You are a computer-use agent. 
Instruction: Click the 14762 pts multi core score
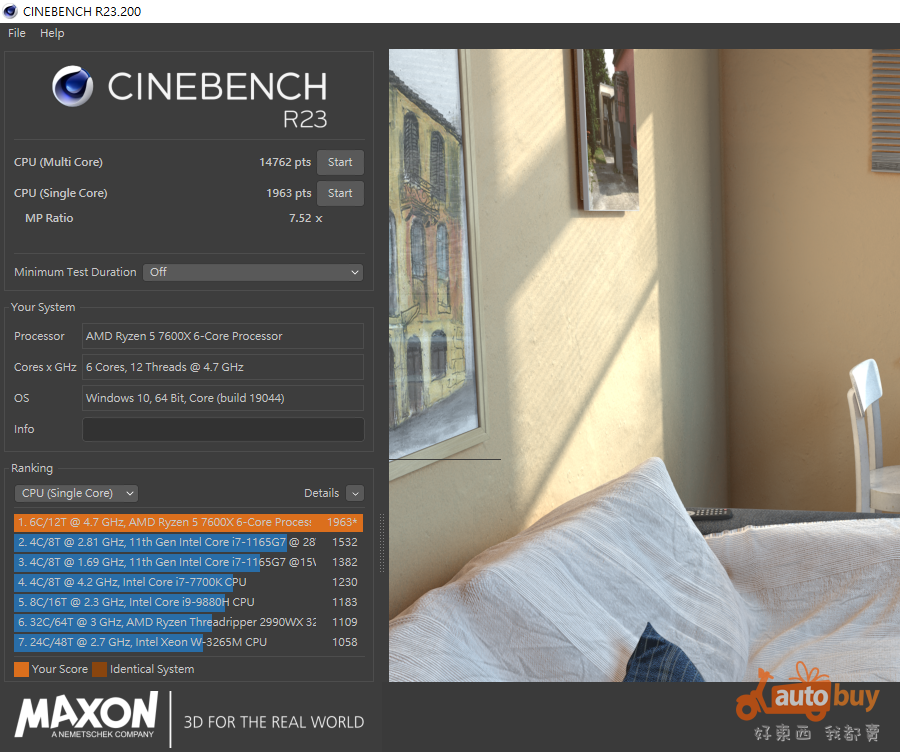285,162
